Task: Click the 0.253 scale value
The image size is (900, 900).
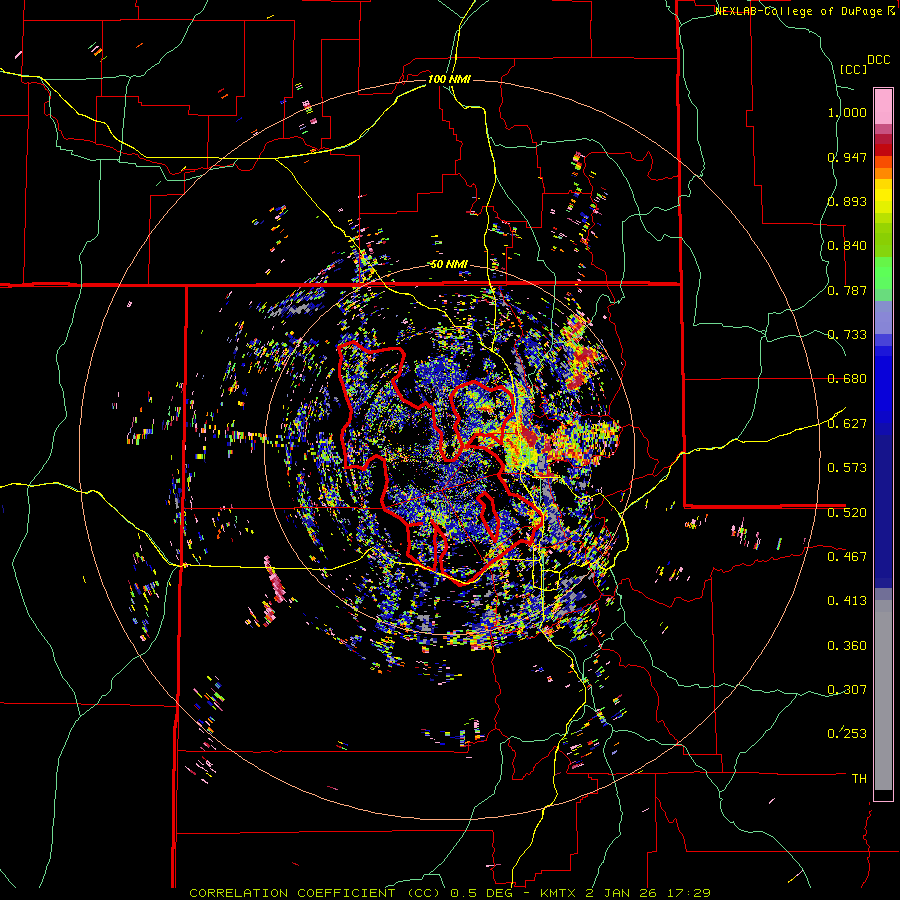Action: (x=847, y=734)
